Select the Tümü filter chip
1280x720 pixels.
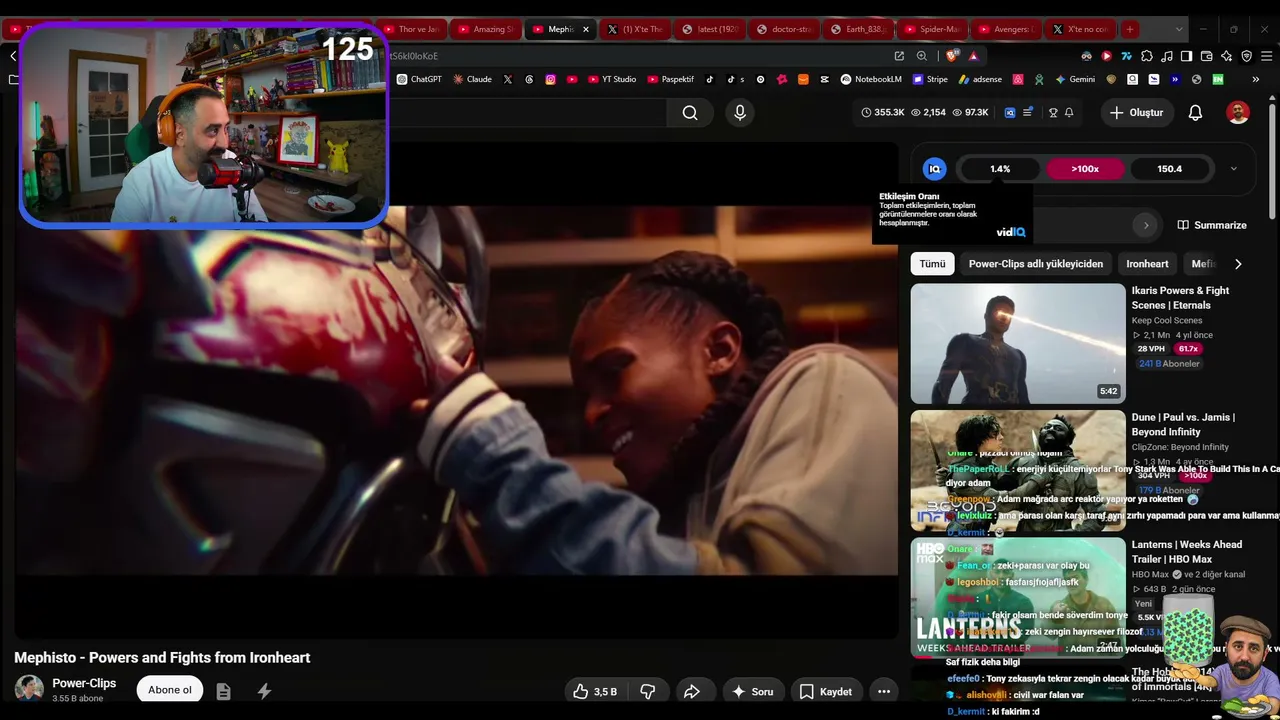click(x=932, y=264)
